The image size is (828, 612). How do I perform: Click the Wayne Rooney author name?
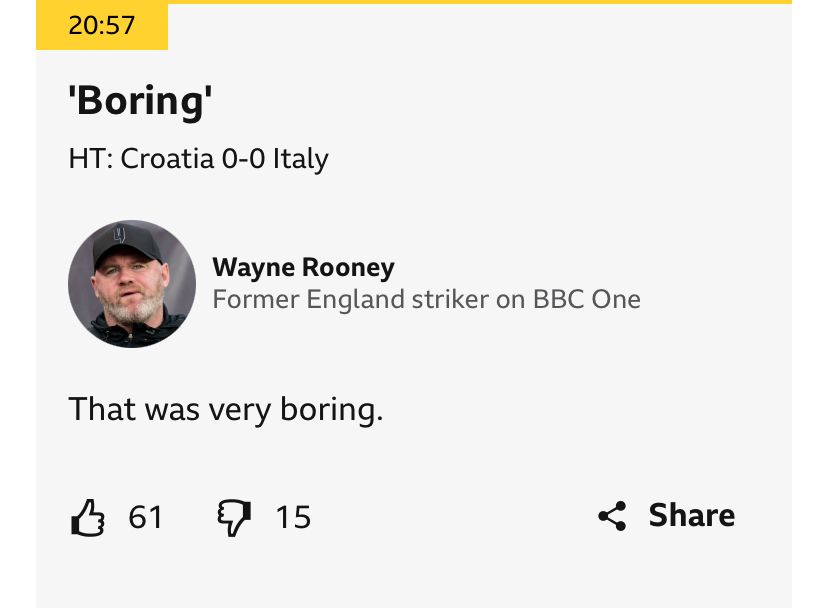point(303,267)
